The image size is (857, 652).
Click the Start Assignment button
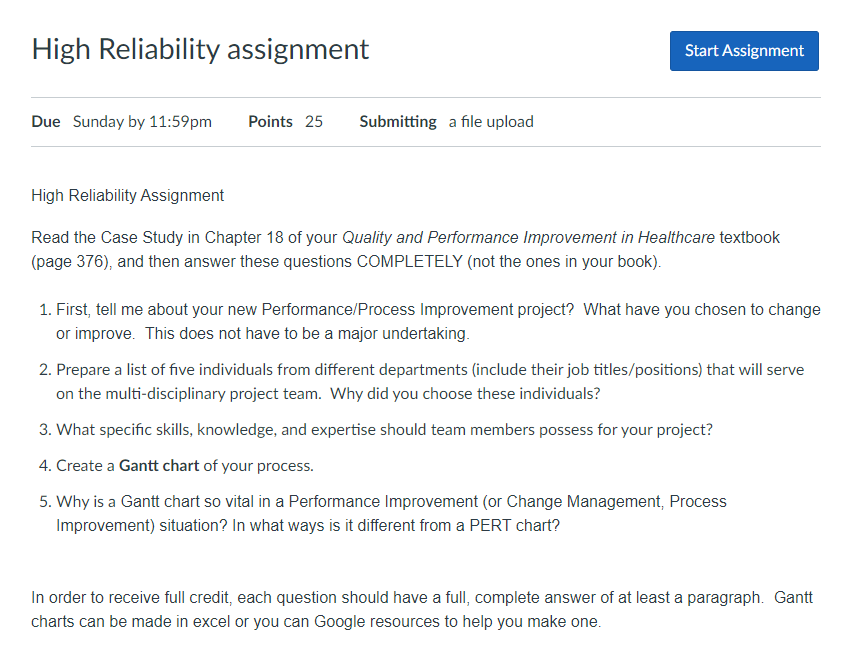pyautogui.click(x=744, y=50)
